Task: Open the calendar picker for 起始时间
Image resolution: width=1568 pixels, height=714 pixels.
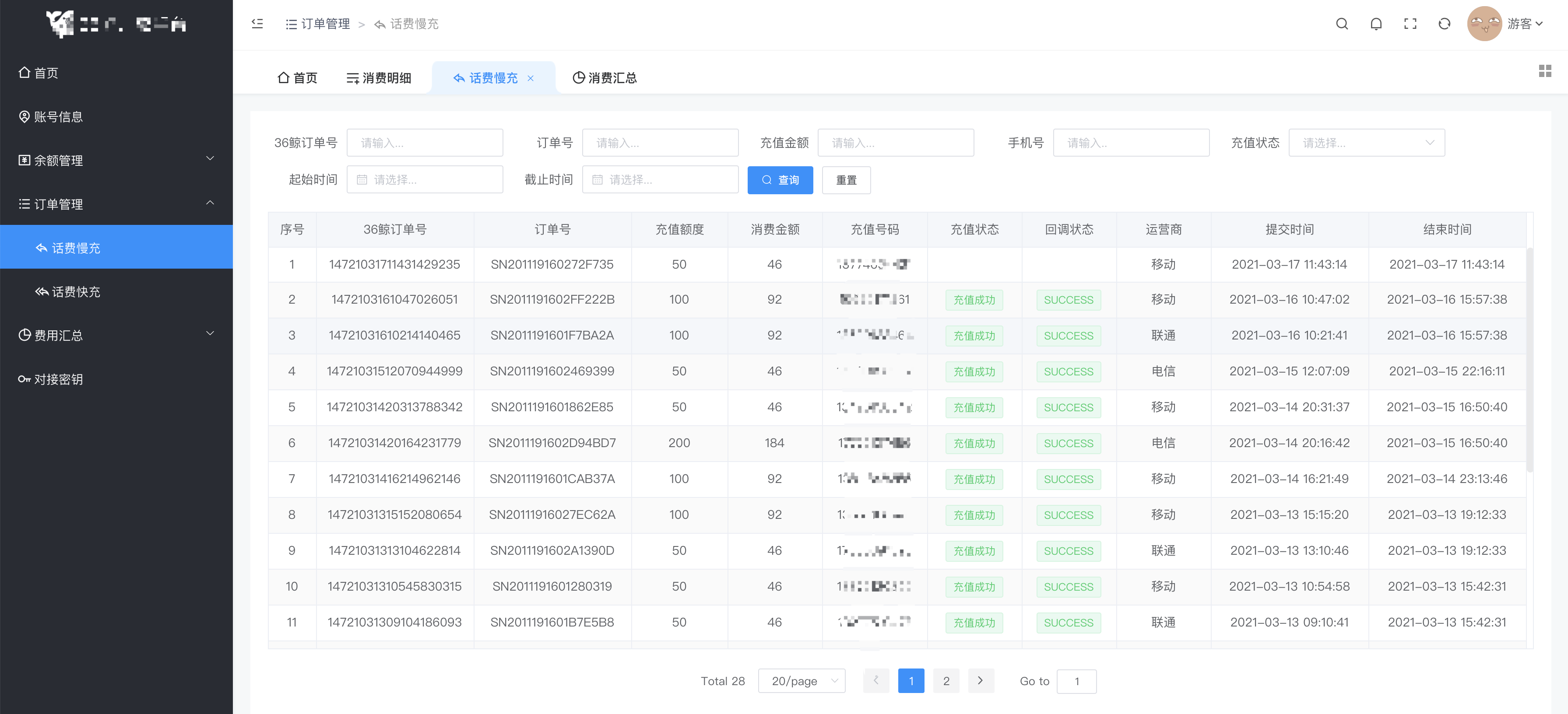Action: [424, 179]
